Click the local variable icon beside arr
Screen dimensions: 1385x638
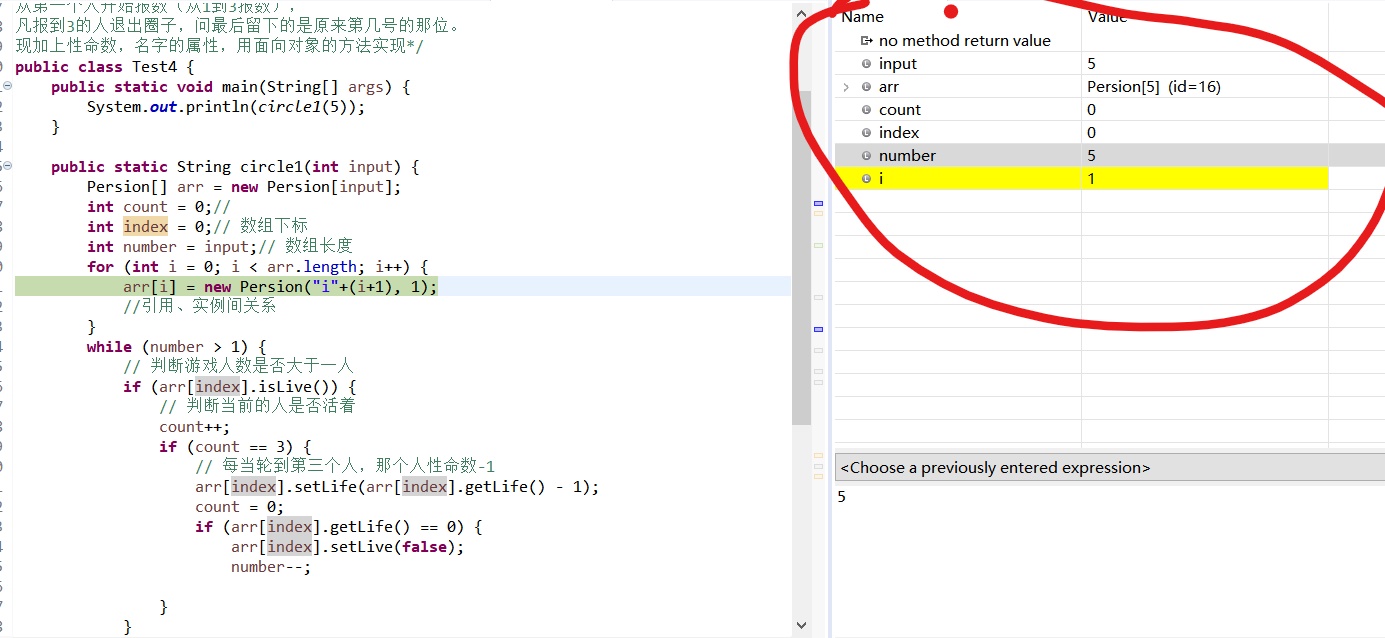(866, 87)
